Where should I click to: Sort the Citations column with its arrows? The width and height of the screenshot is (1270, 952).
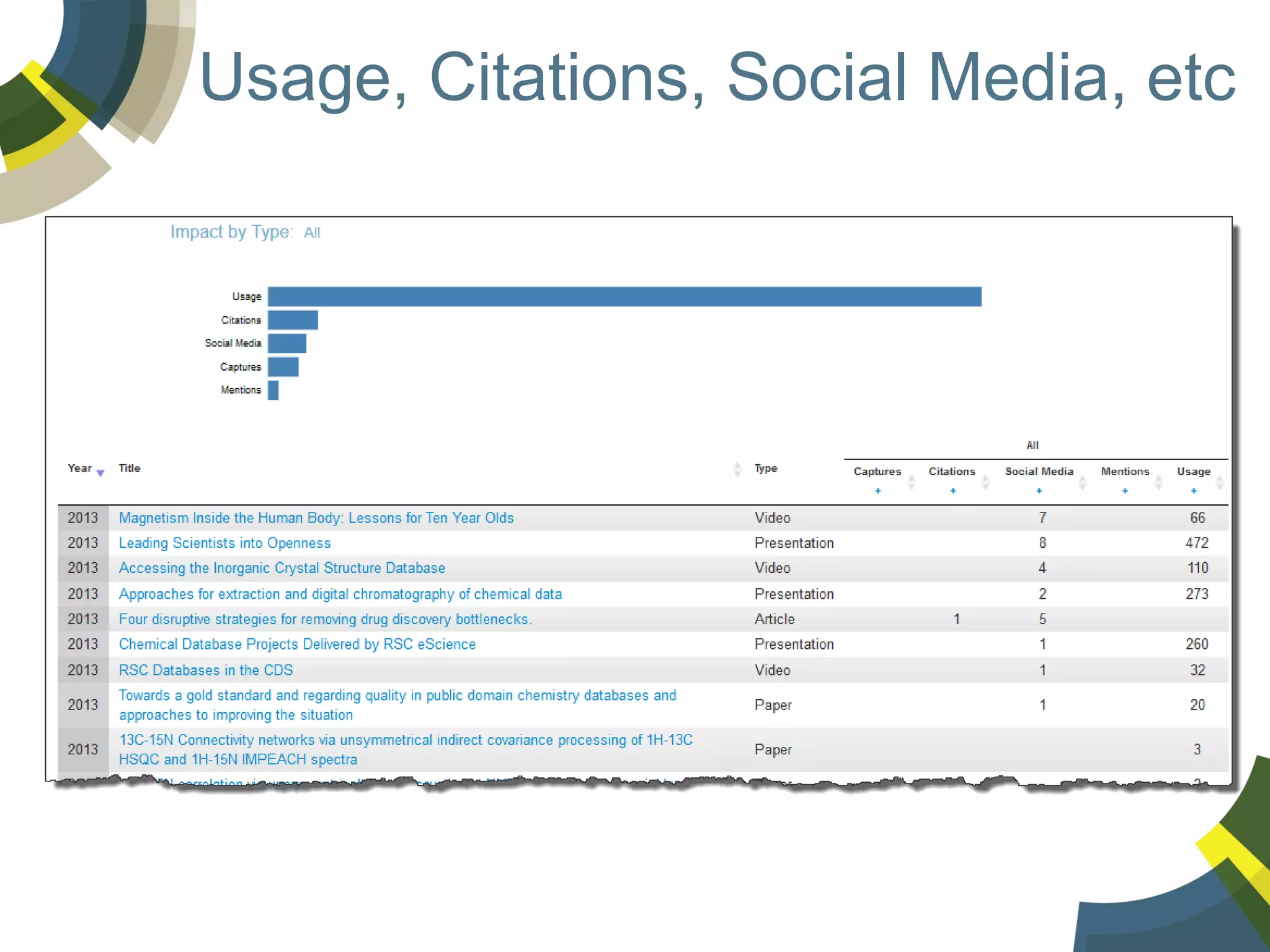[x=985, y=482]
